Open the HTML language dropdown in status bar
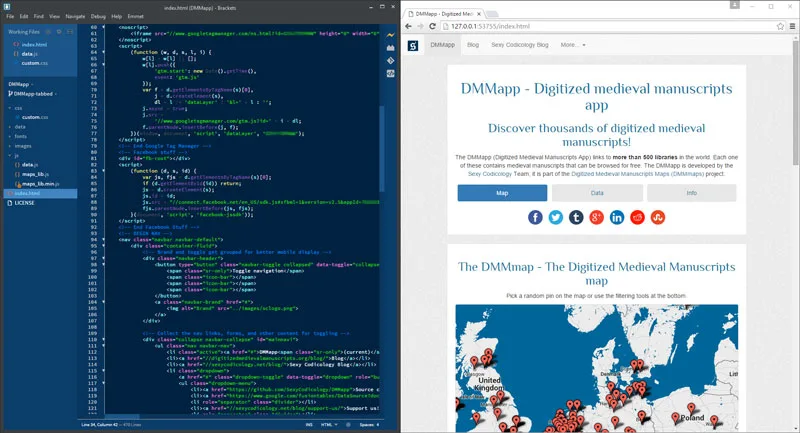800x433 pixels. 329,424
